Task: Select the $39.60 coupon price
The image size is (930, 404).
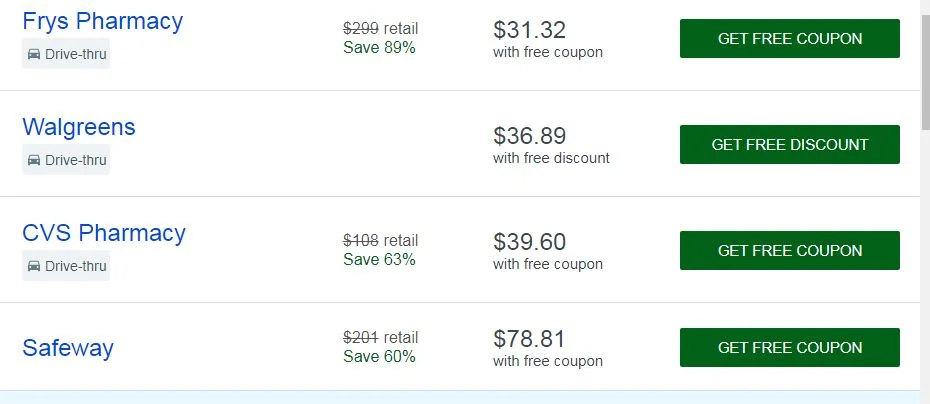Action: [529, 242]
